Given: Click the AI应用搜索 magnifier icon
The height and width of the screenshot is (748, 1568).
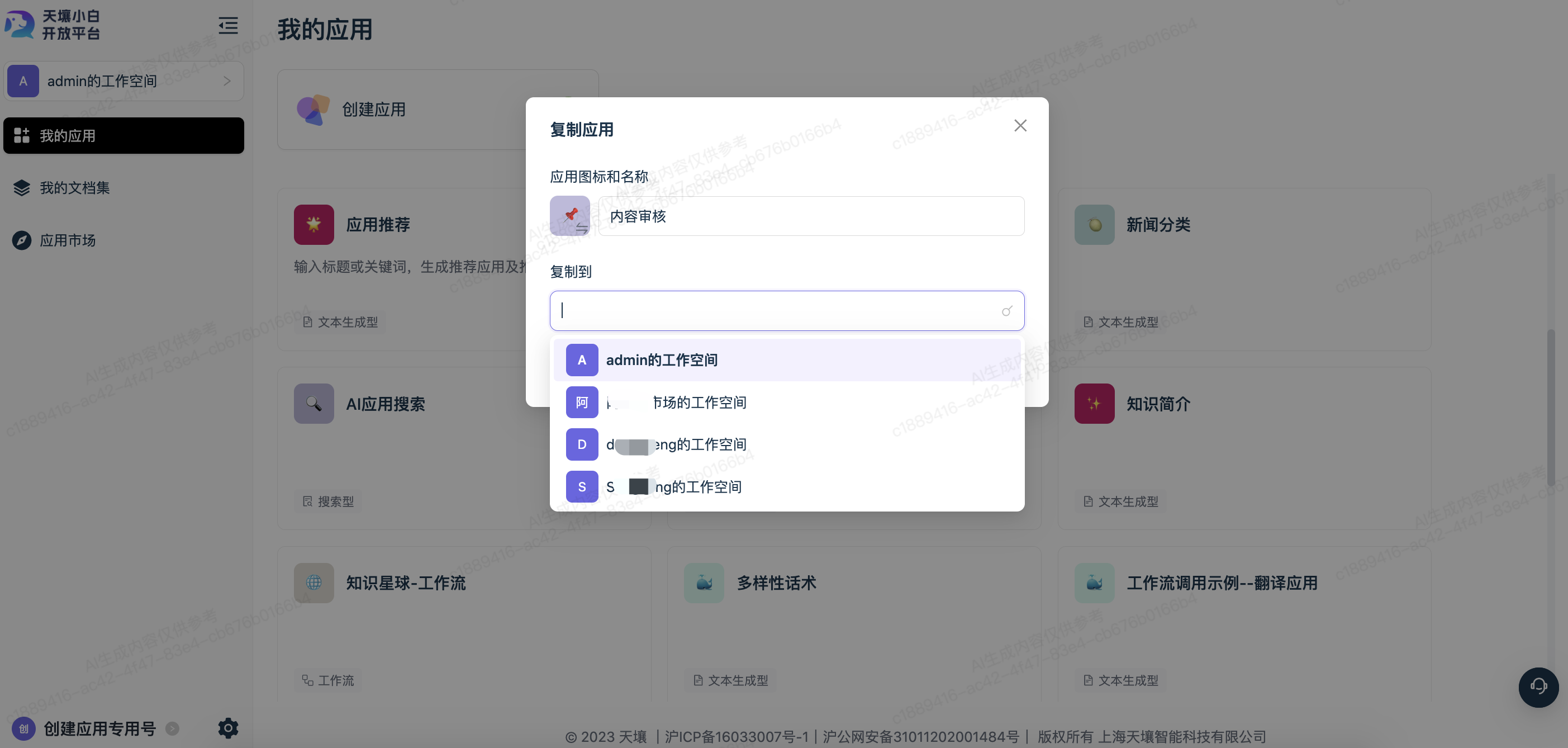Looking at the screenshot, I should coord(314,403).
